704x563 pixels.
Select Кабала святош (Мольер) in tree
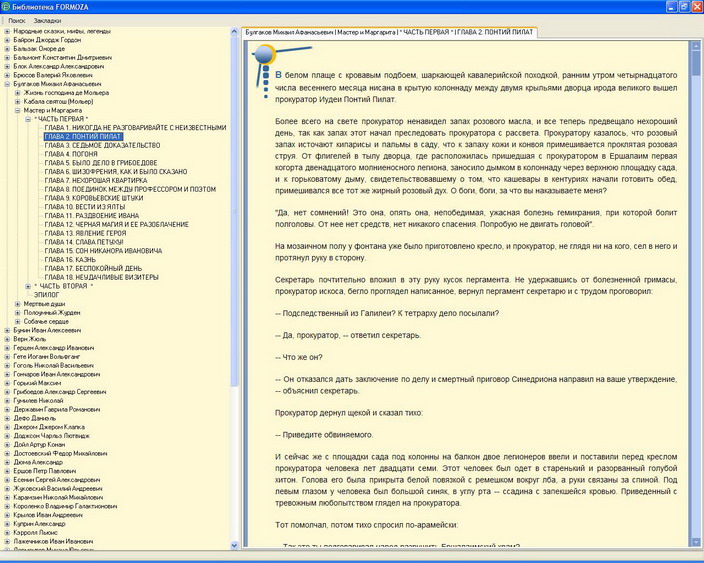(x=58, y=101)
